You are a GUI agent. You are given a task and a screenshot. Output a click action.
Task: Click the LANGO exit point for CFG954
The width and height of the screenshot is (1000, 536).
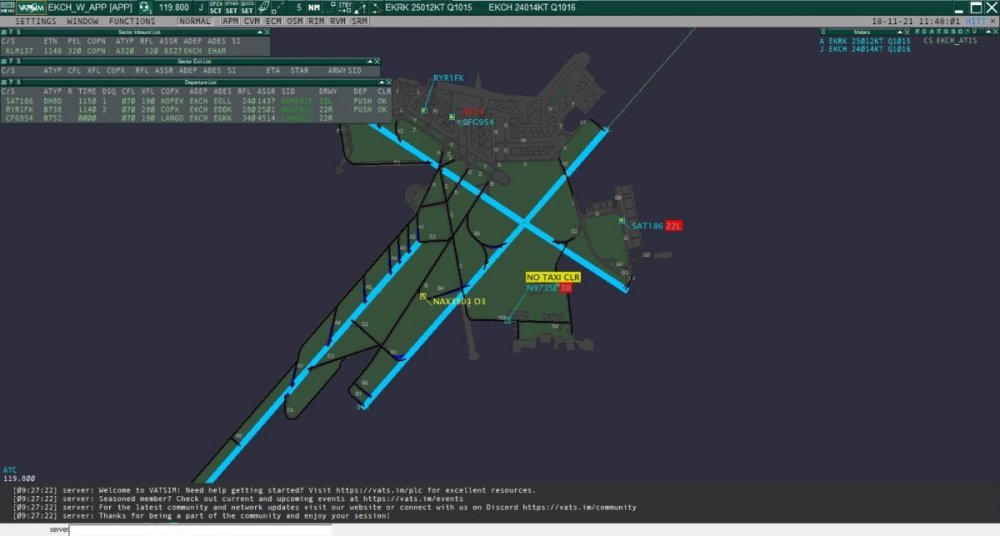[x=172, y=118]
